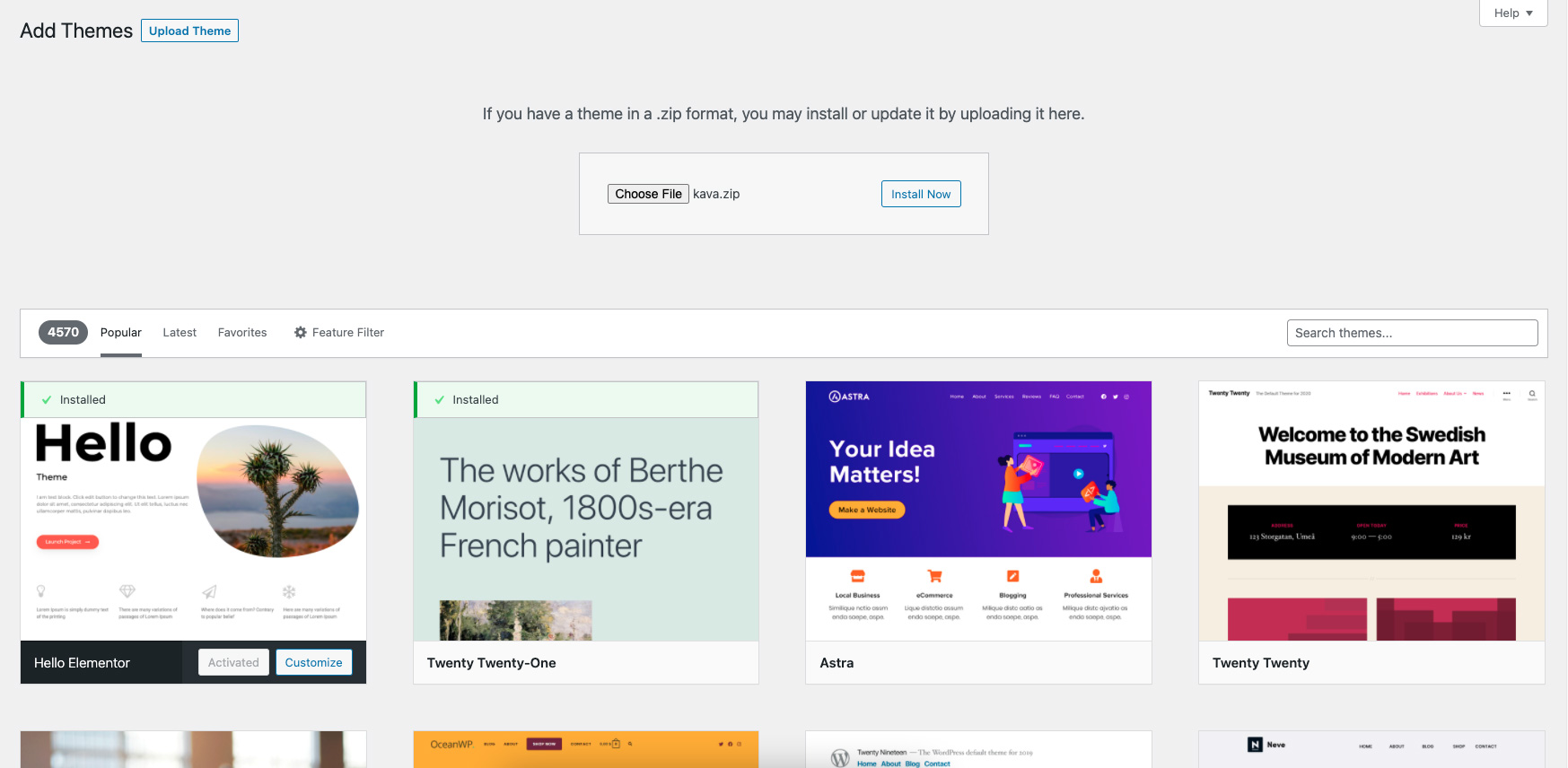Click the eCommerce cart icon in the Astra preview
Viewport: 1568px width, 768px height.
(x=934, y=576)
